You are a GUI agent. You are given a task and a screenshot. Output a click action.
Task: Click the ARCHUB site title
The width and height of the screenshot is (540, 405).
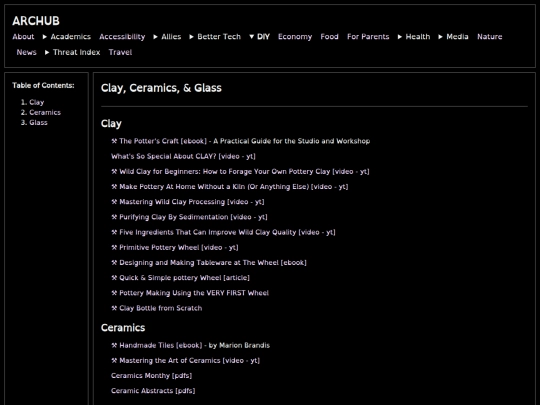(x=36, y=21)
